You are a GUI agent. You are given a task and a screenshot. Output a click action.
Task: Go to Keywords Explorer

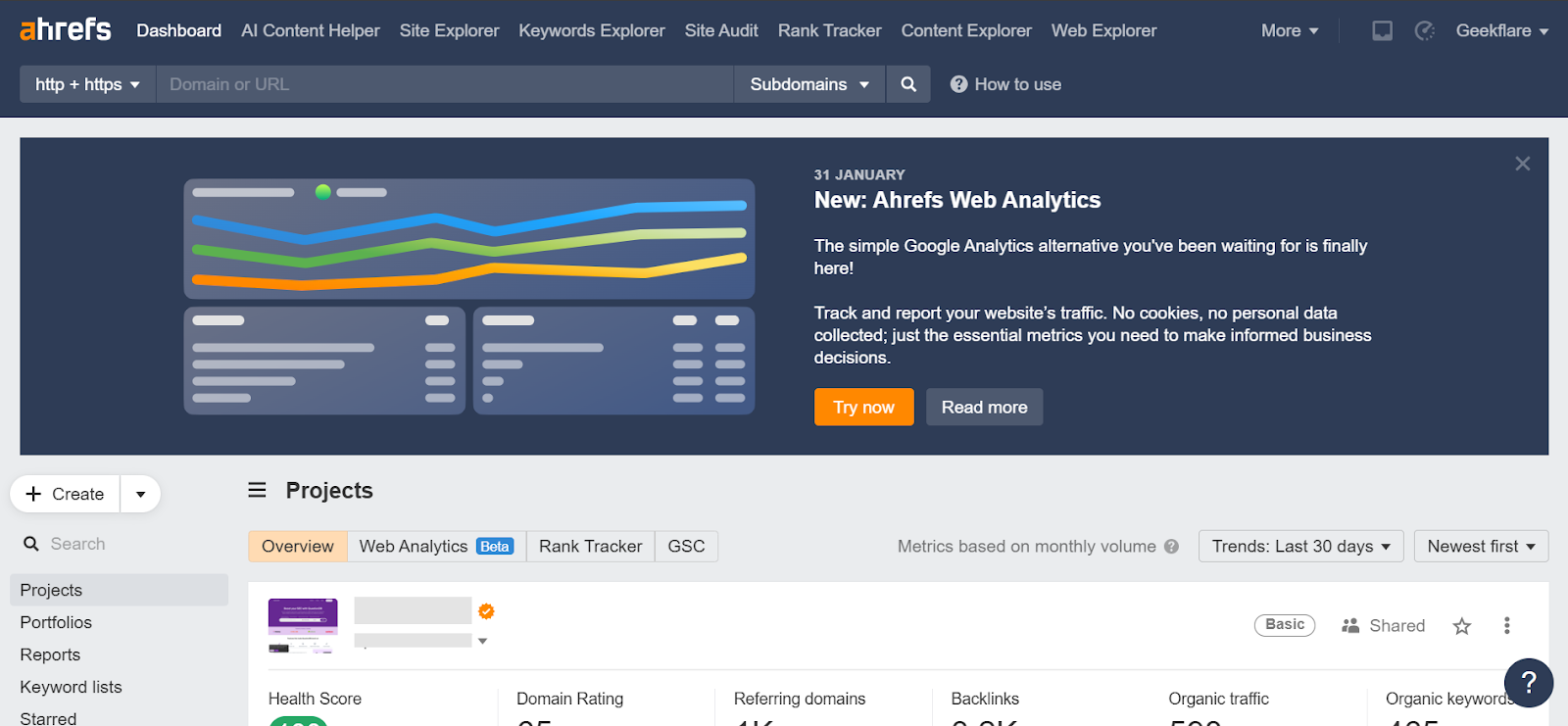click(592, 30)
